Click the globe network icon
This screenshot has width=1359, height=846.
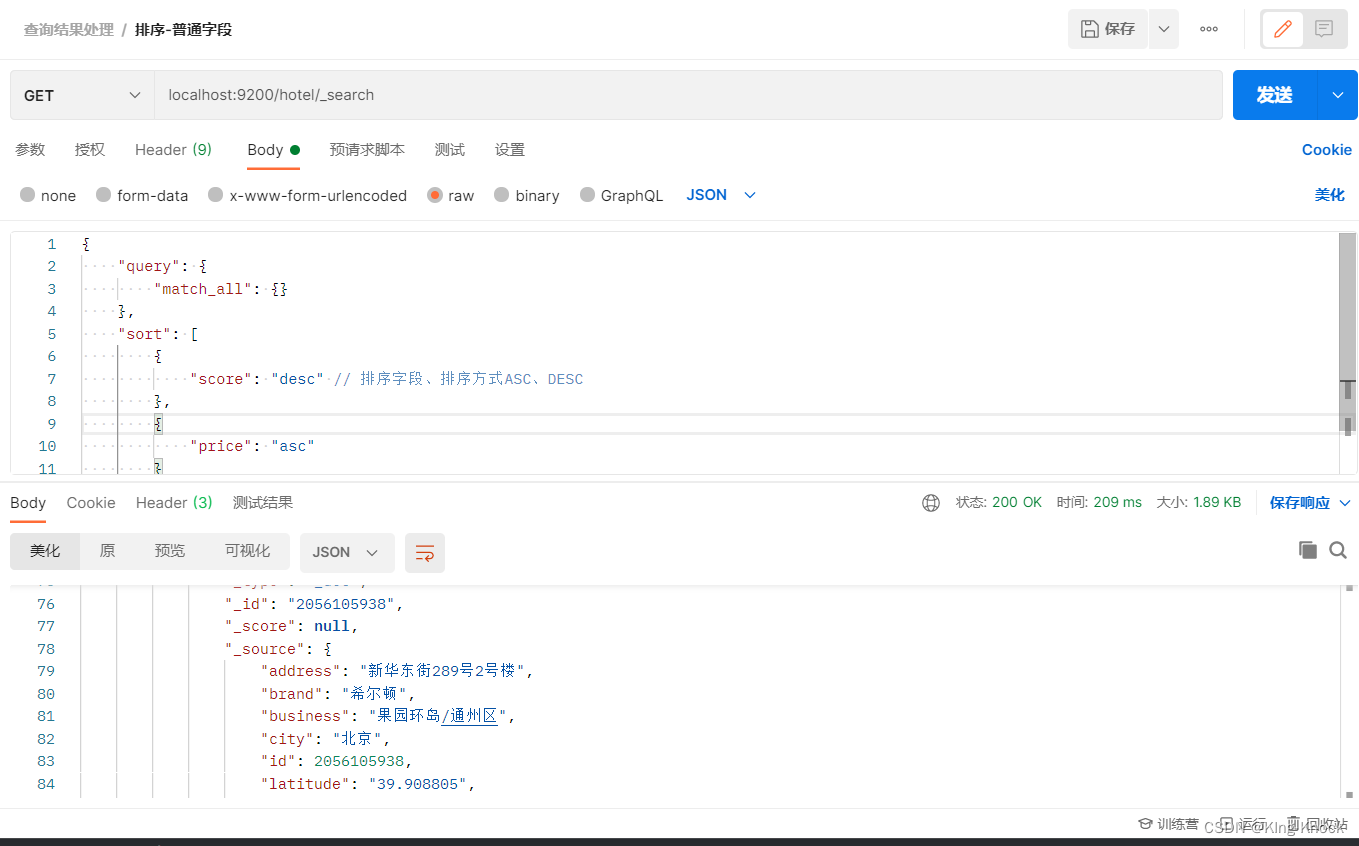[x=931, y=503]
